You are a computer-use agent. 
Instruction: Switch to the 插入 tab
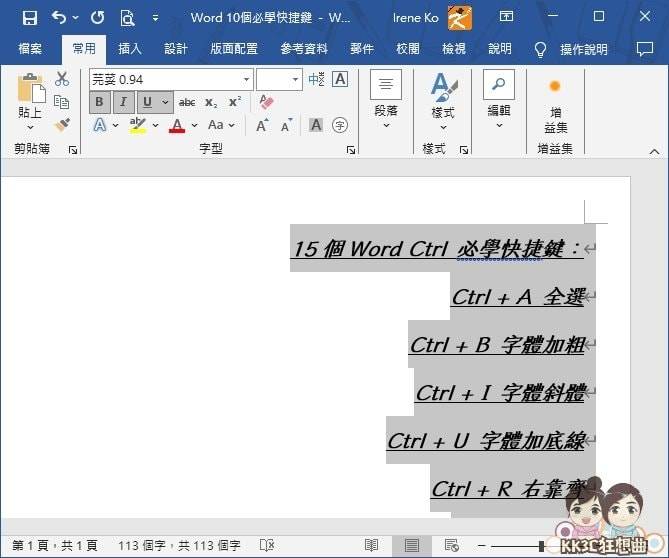click(130, 49)
